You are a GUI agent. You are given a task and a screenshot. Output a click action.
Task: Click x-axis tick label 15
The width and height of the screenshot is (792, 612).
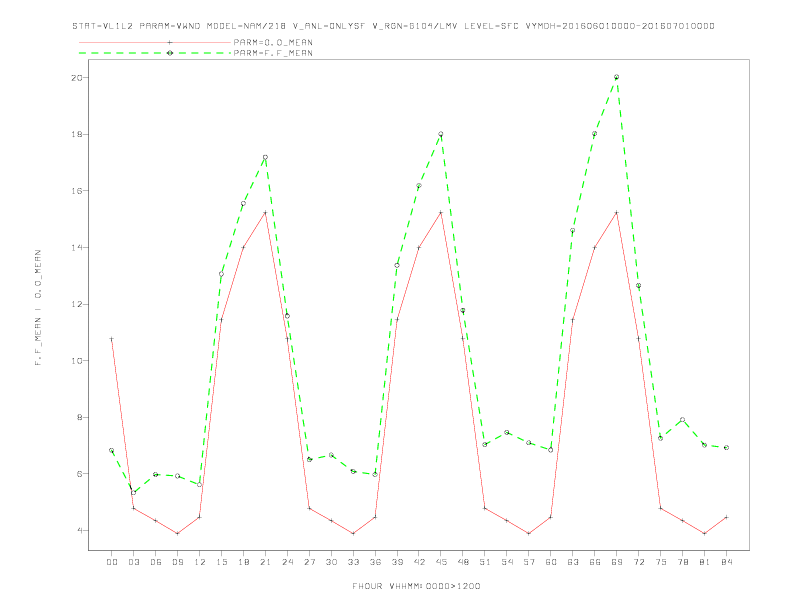tap(221, 562)
